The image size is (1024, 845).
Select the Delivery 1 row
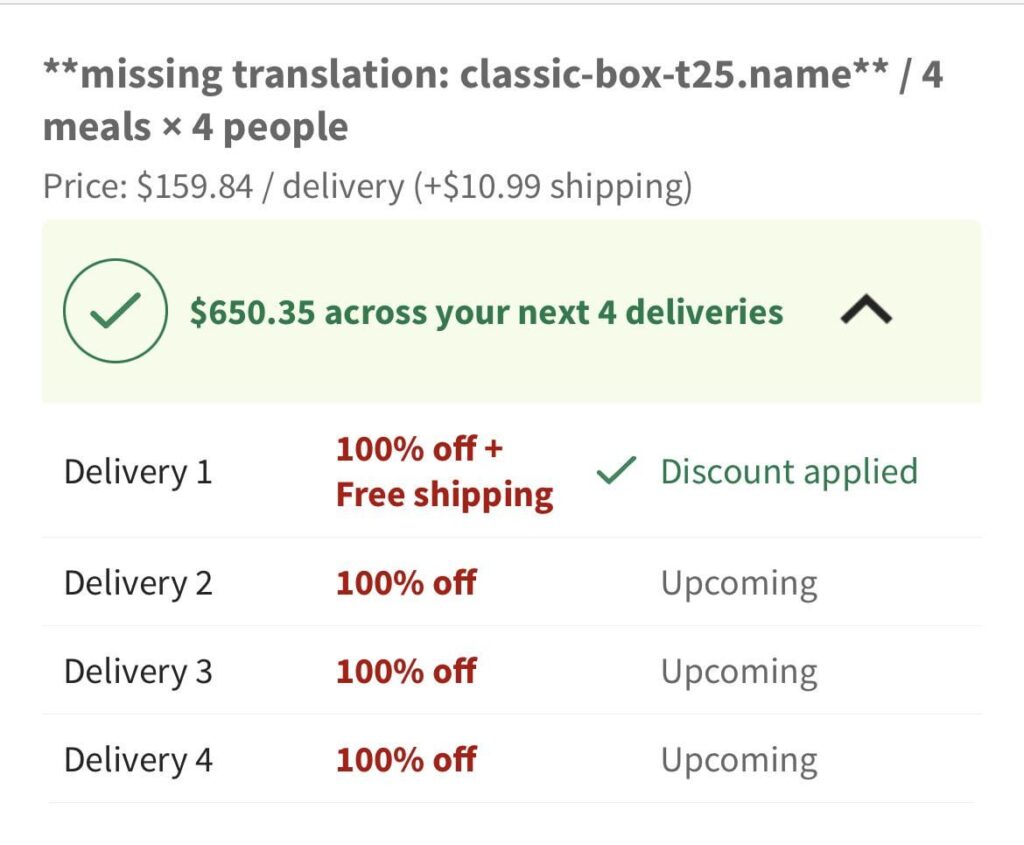pos(137,471)
